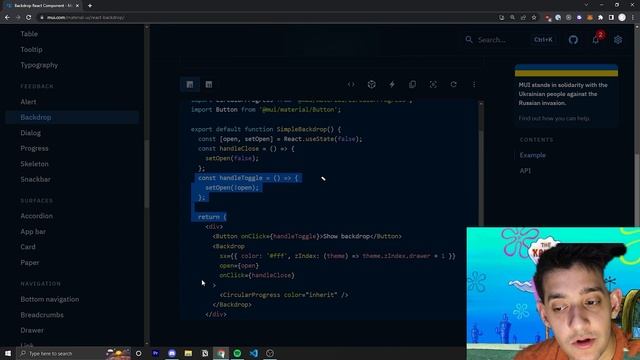Viewport: 640px width, 360px height.
Task: Open the Chrome three-dot menu
Action: tap(633, 18)
